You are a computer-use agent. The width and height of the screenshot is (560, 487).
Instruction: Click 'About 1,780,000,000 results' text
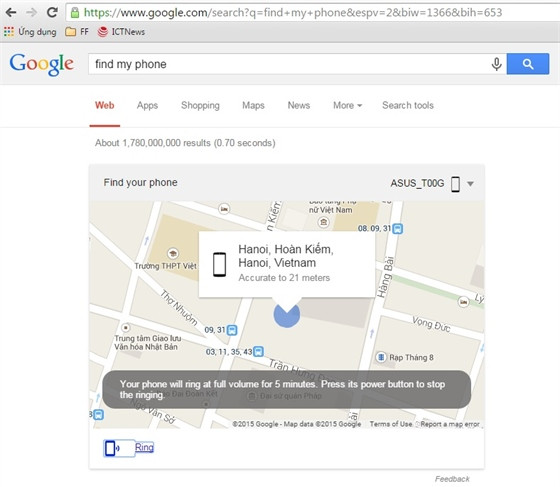point(185,143)
